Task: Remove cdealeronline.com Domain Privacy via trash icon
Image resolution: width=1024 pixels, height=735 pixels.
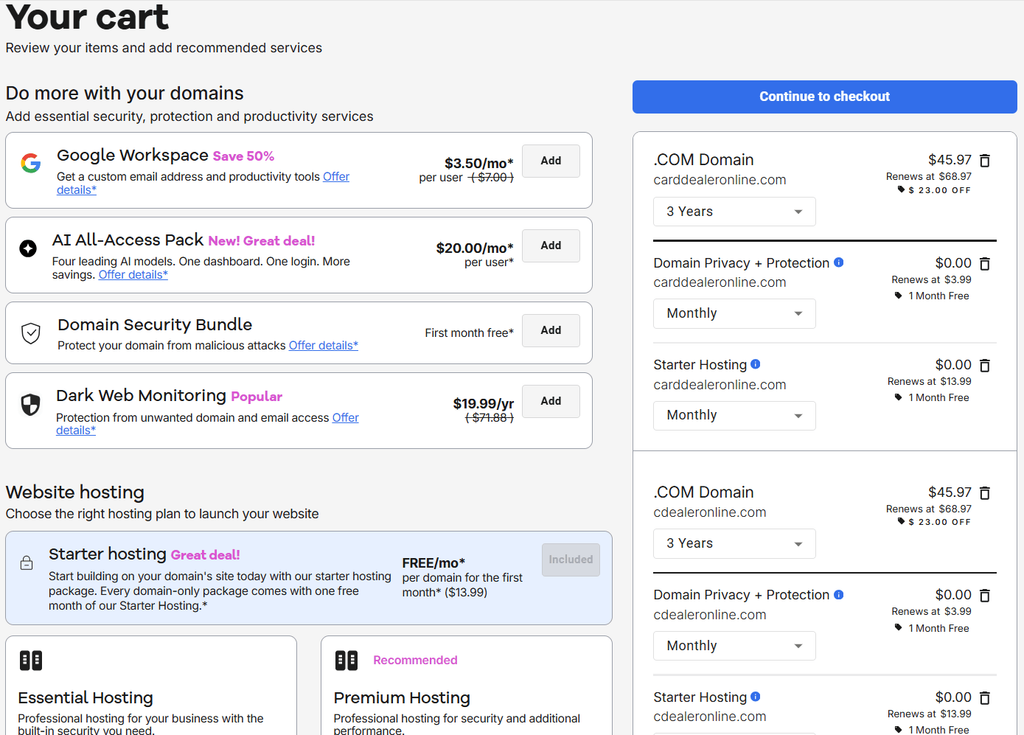Action: 985,595
